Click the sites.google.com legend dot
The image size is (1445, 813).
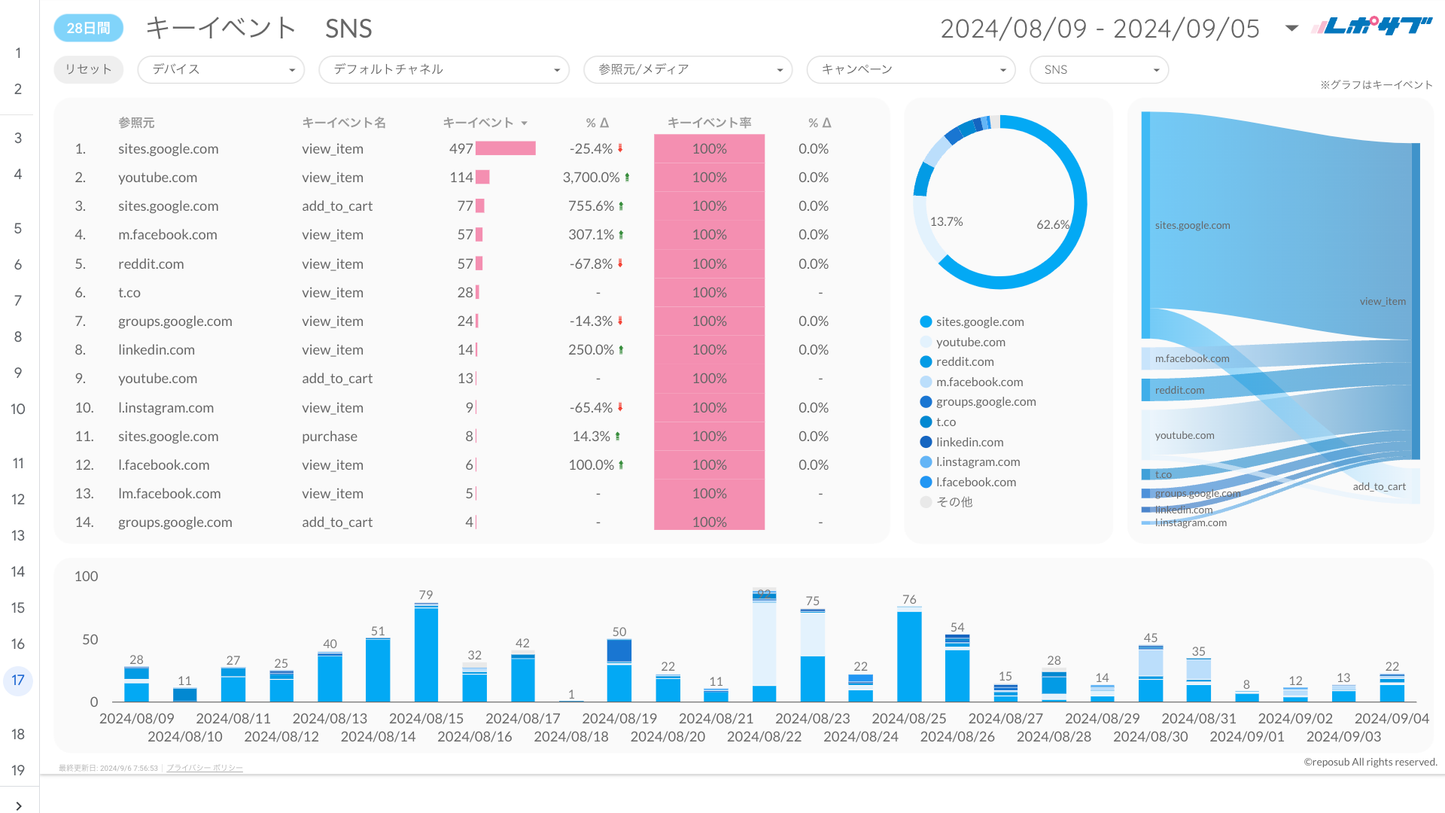pos(925,322)
